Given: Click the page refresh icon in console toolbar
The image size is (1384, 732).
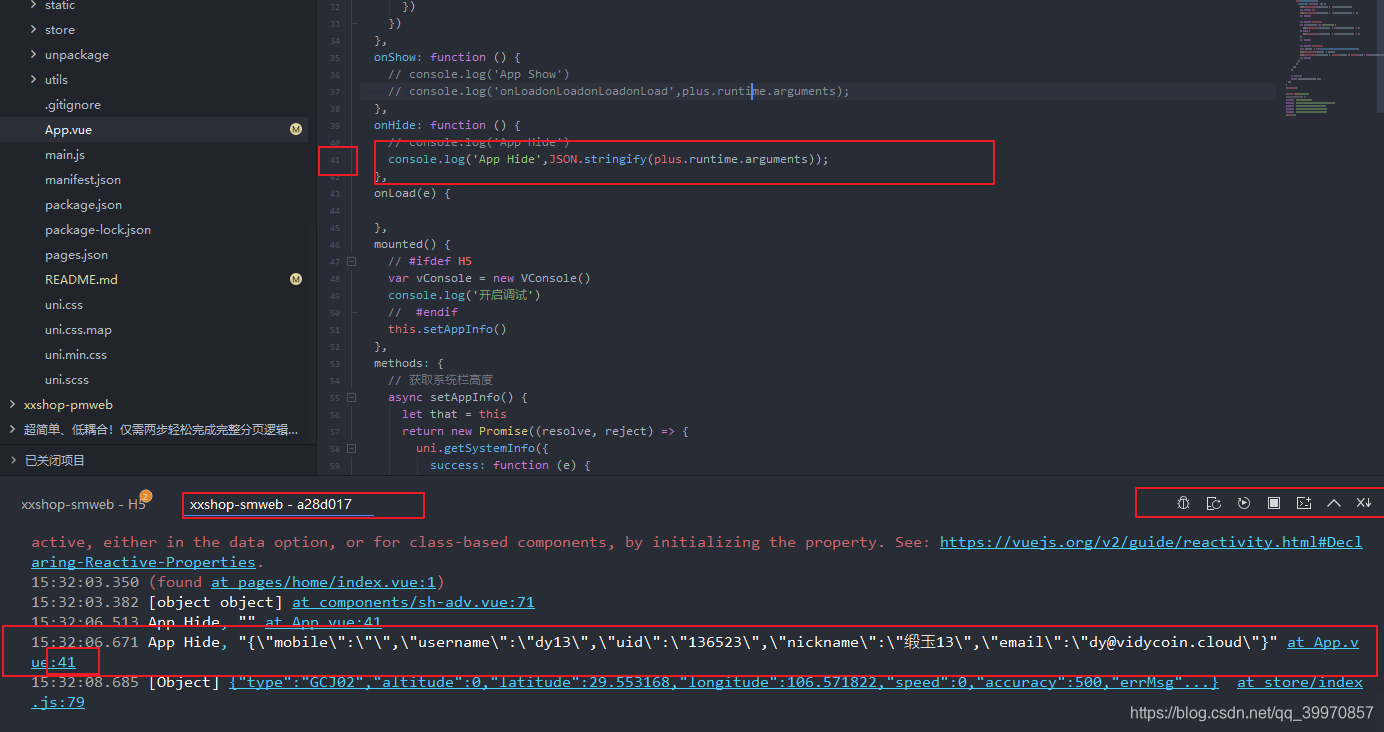Looking at the screenshot, I should (1214, 503).
